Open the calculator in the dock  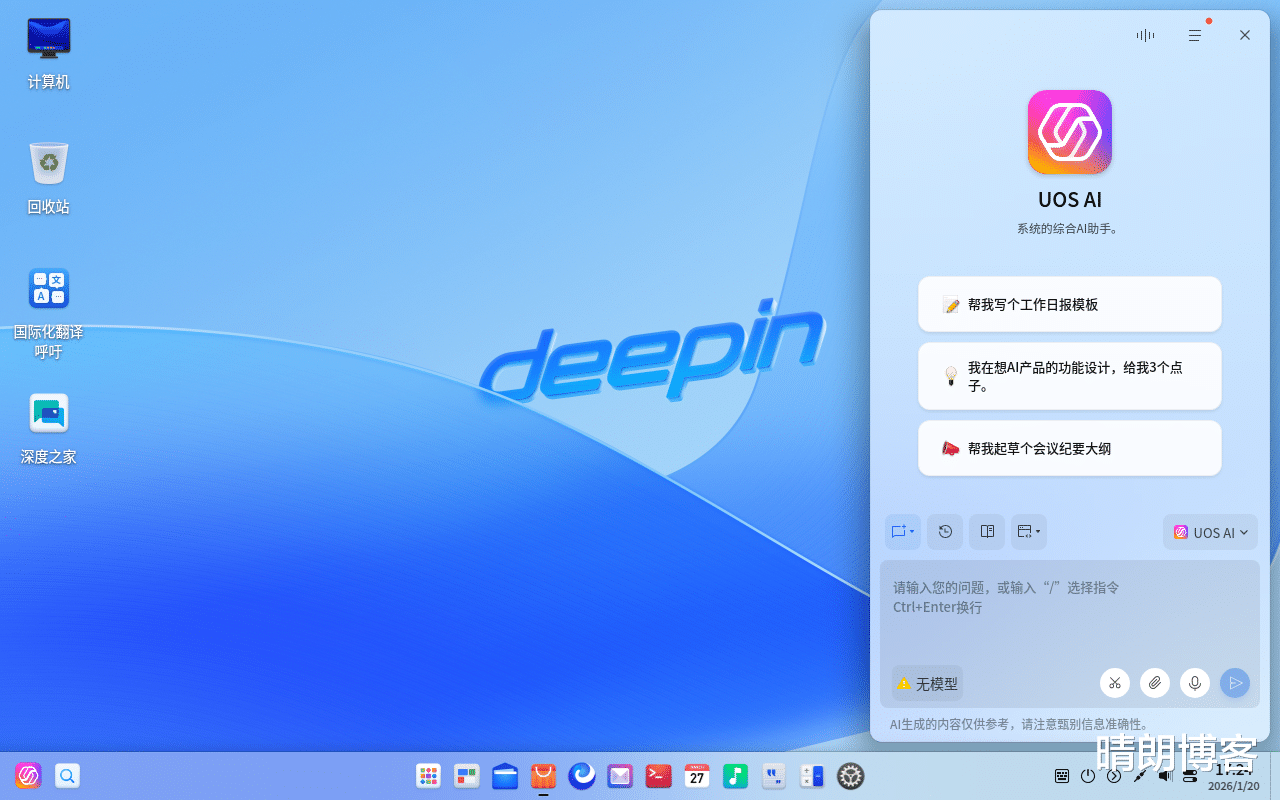click(x=812, y=775)
